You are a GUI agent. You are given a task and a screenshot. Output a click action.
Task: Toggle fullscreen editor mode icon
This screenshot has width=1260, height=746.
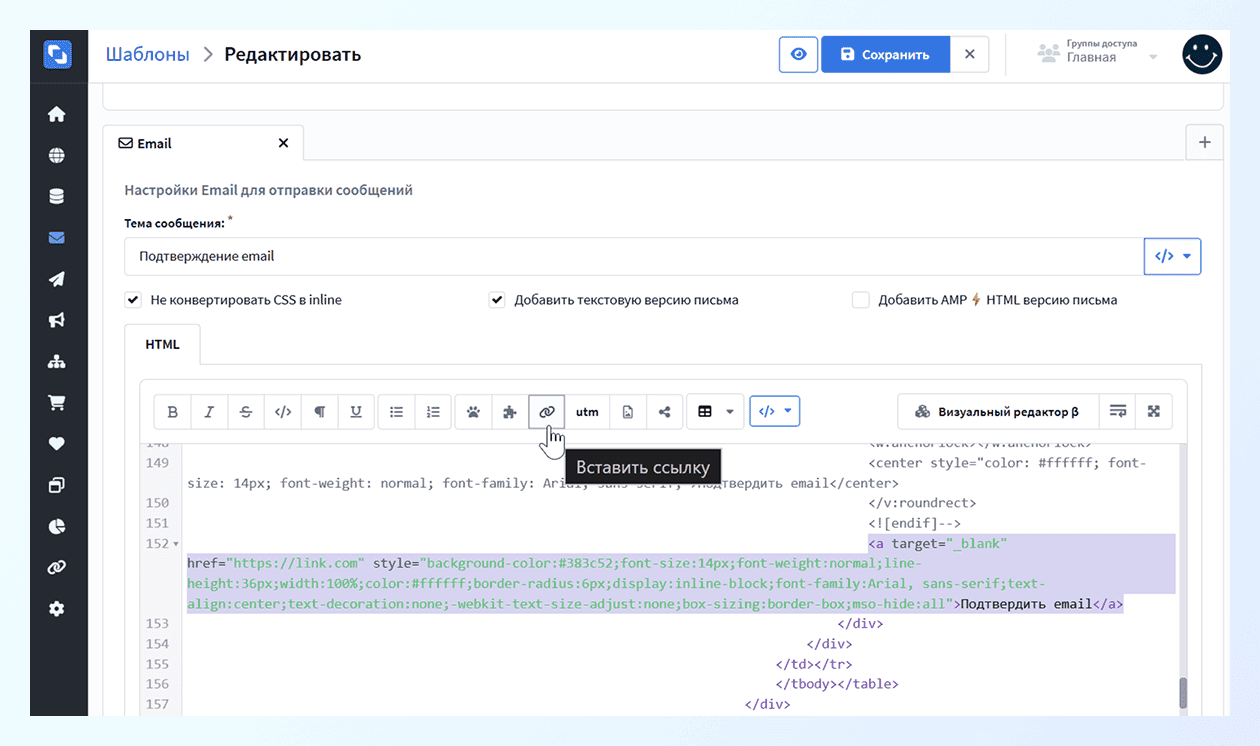1154,412
